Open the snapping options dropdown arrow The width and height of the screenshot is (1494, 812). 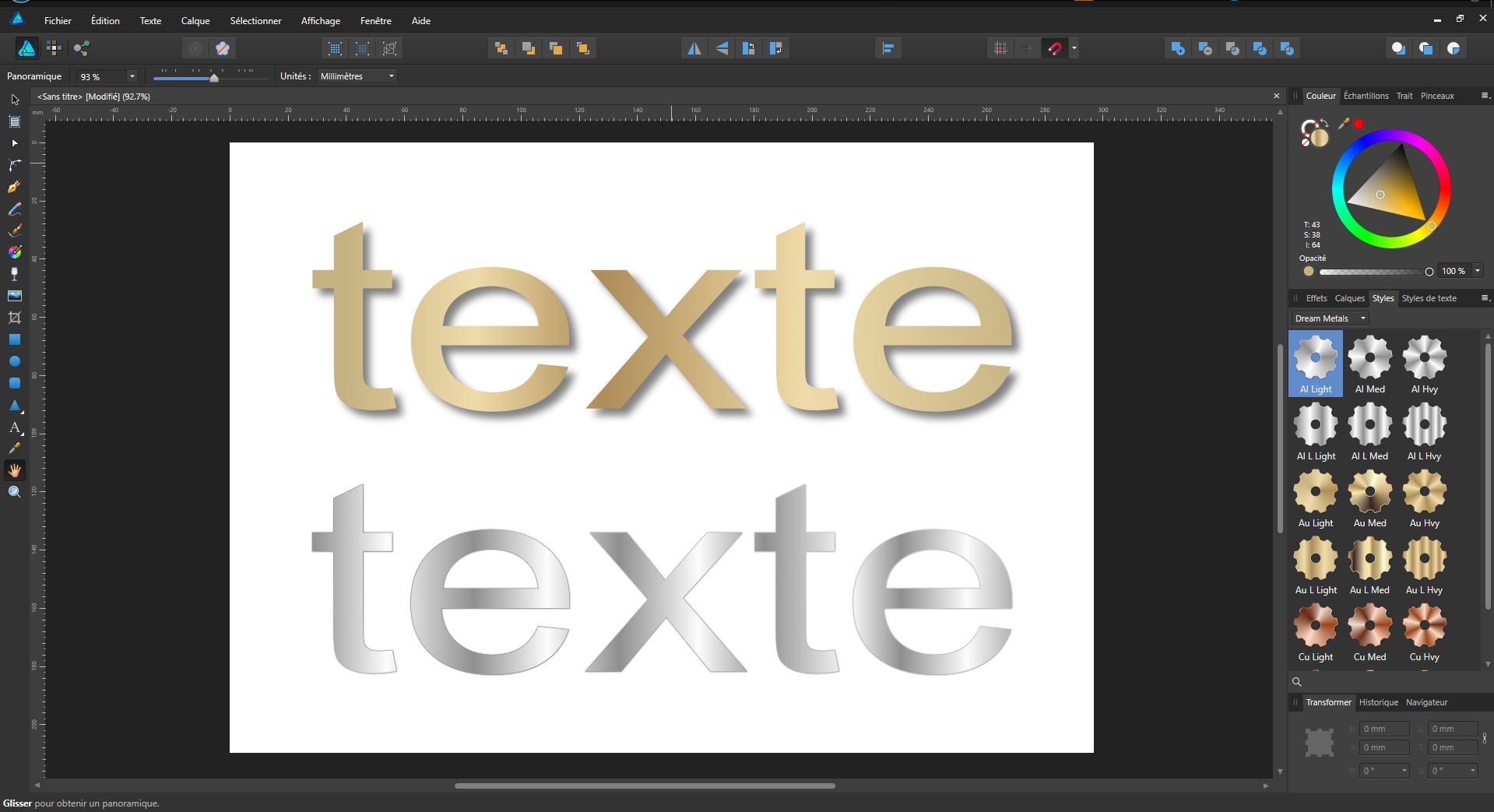point(1074,48)
